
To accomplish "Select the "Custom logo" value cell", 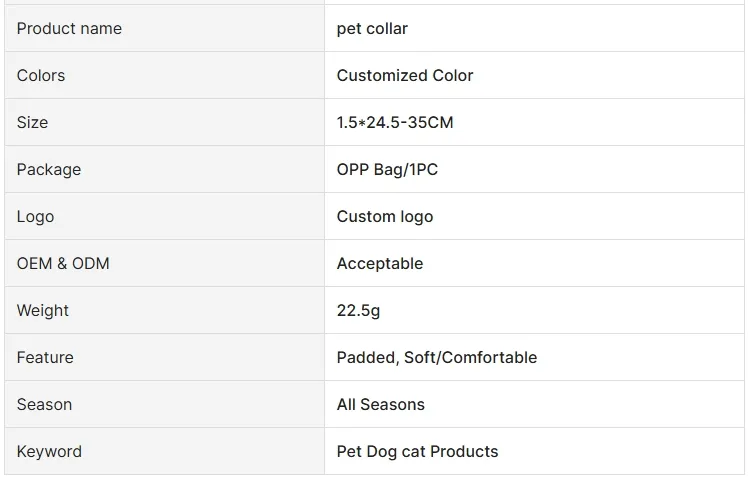I will tap(385, 216).
